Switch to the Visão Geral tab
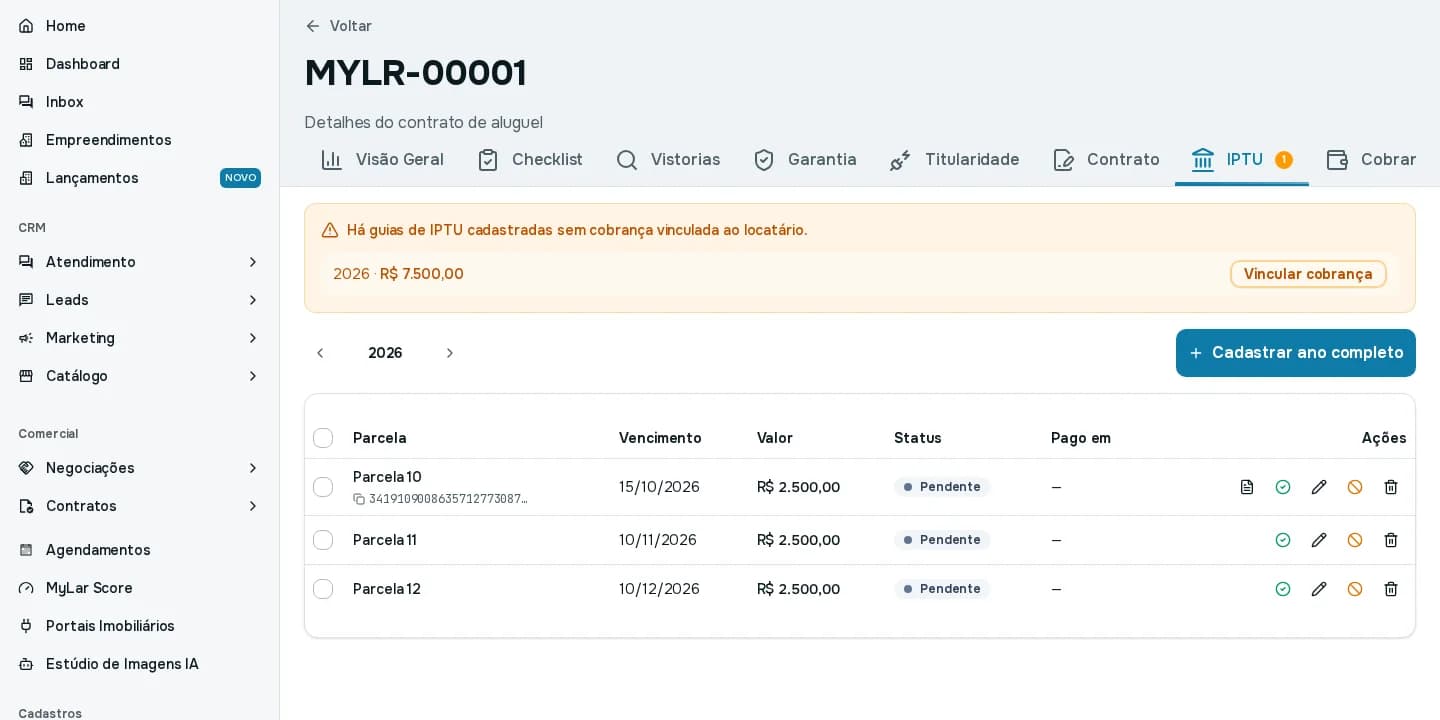The image size is (1440, 720). click(x=382, y=160)
